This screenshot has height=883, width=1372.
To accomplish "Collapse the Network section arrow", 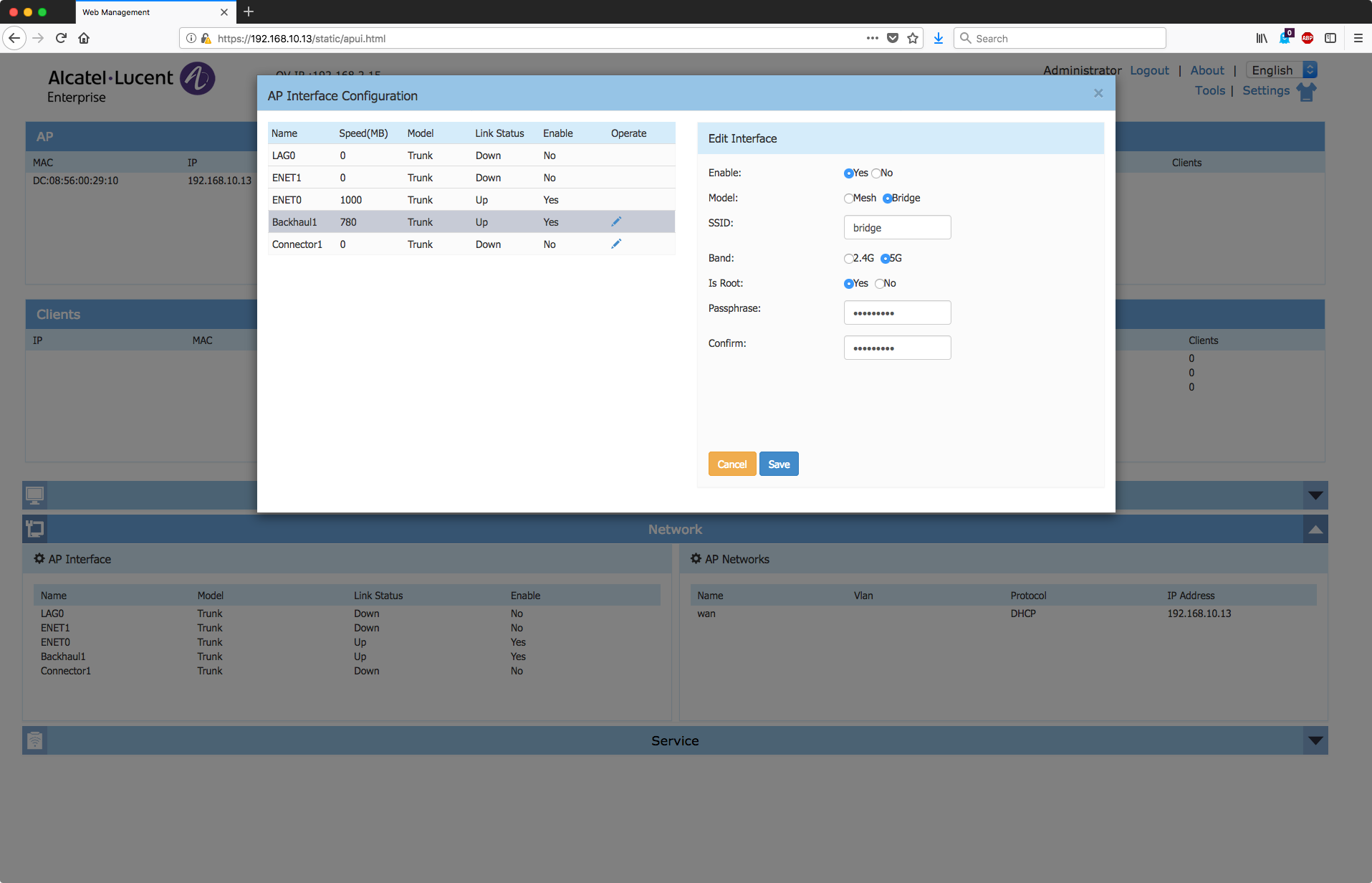I will coord(1315,530).
